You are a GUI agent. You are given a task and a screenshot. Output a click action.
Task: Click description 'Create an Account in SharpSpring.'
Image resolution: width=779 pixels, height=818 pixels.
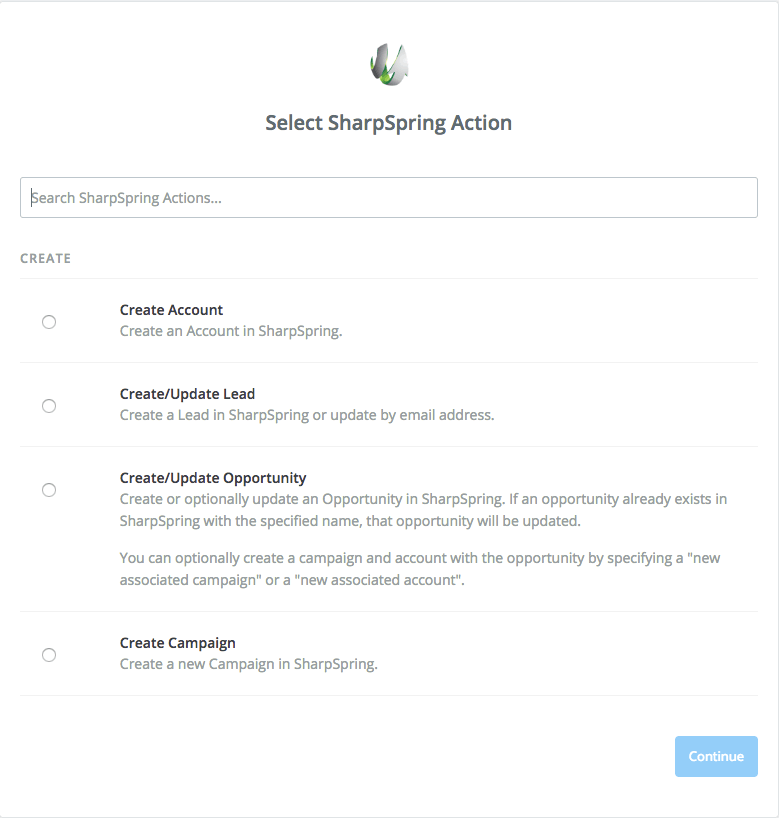pos(231,331)
